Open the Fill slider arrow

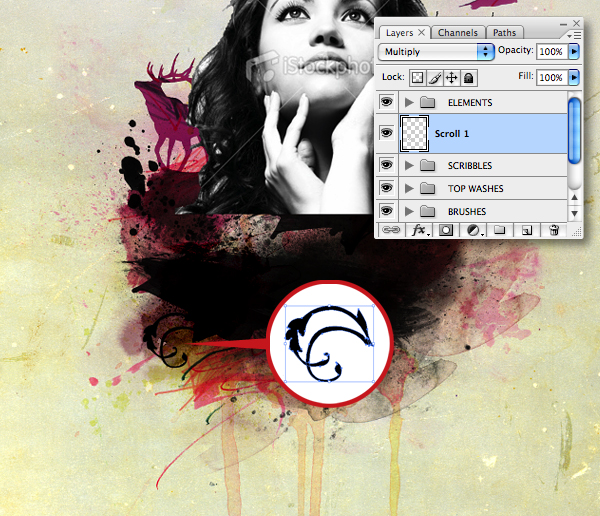pyautogui.click(x=574, y=77)
